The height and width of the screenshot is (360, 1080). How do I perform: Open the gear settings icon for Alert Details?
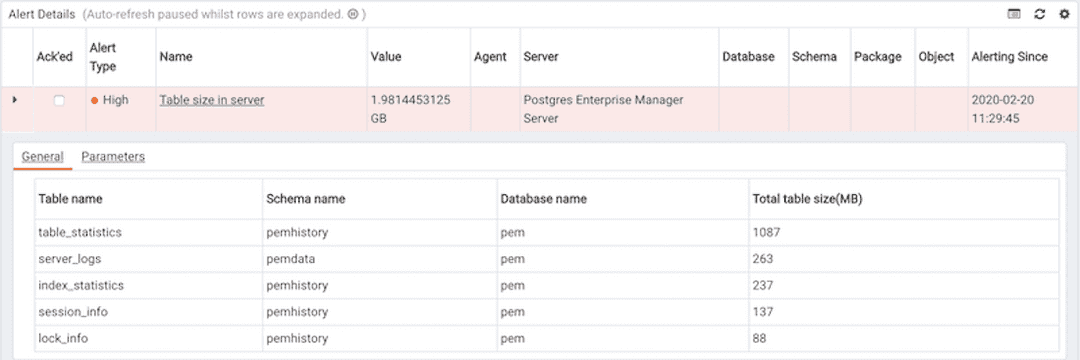coord(1064,14)
